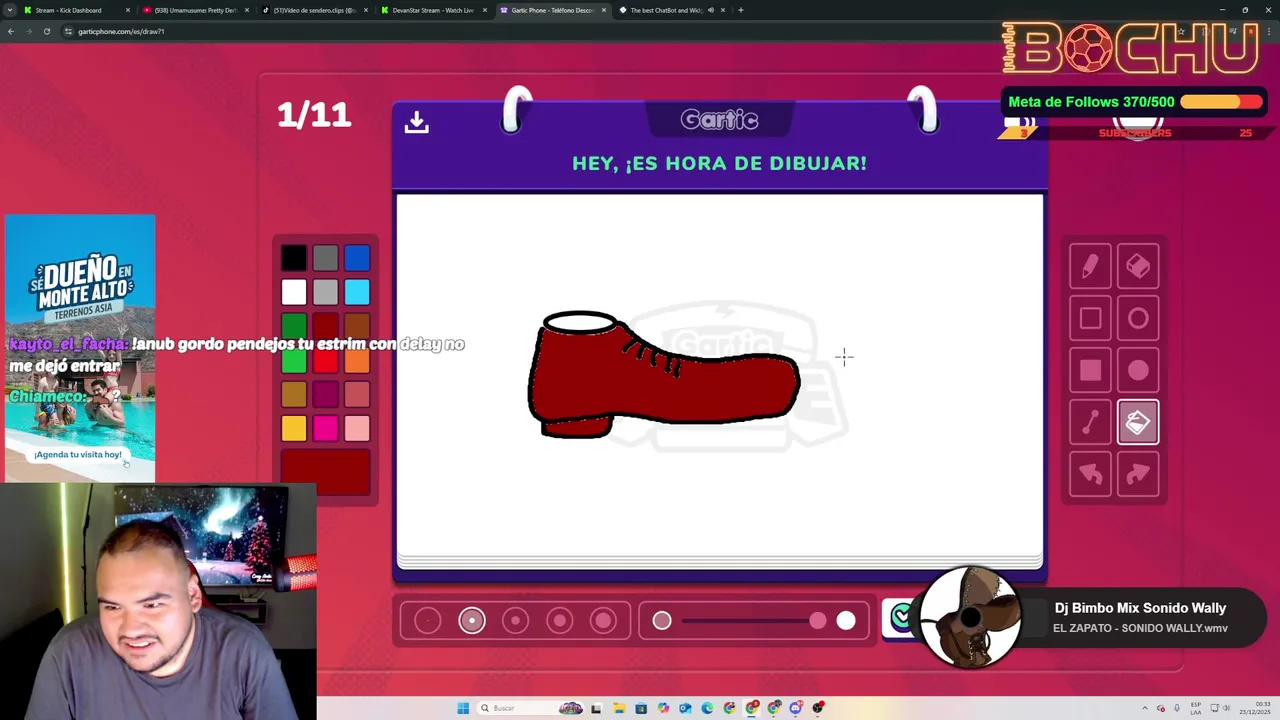The width and height of the screenshot is (1280, 720).
Task: Undo the last drawing stroke
Action: 1090,474
